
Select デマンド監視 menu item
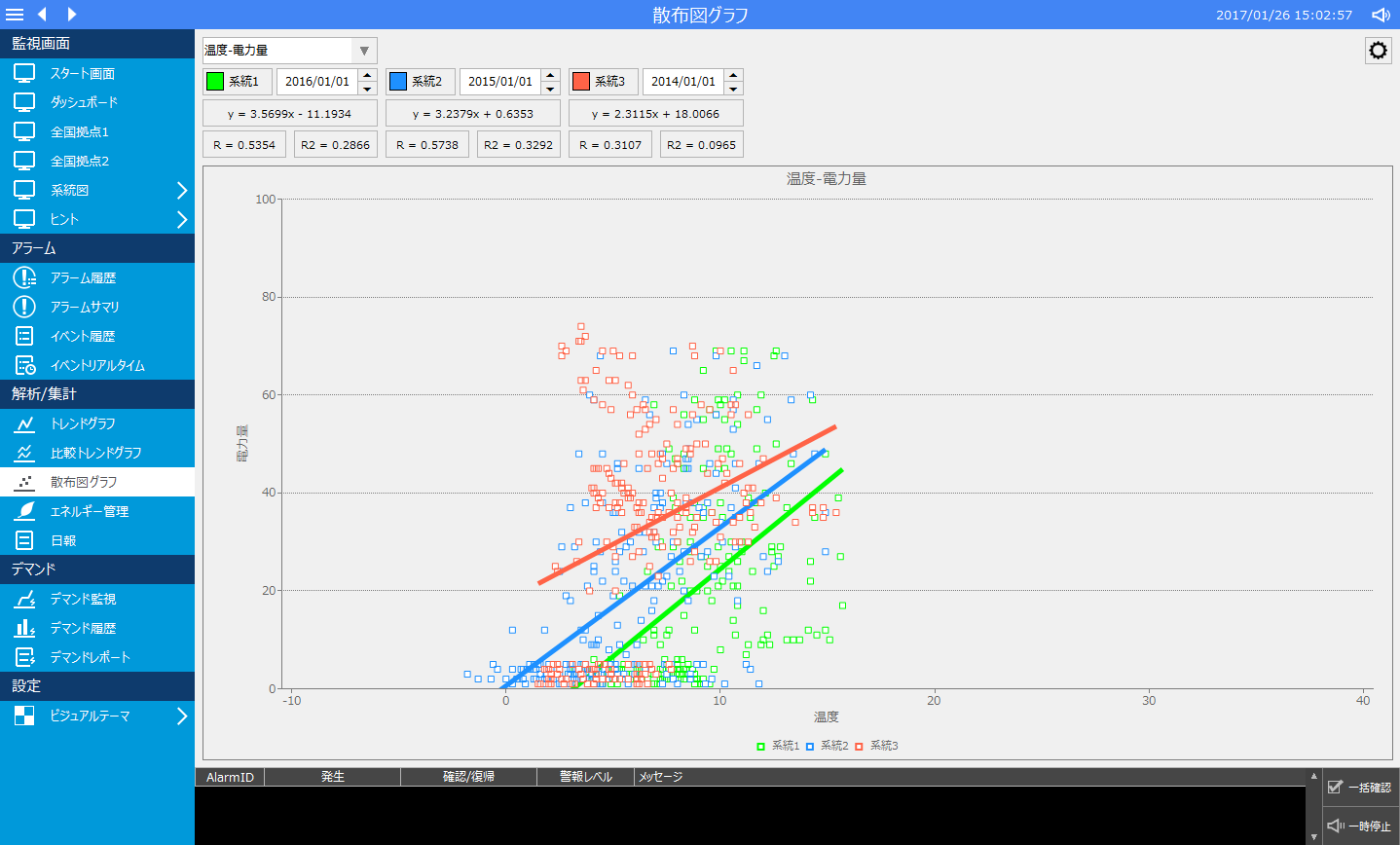[97, 599]
